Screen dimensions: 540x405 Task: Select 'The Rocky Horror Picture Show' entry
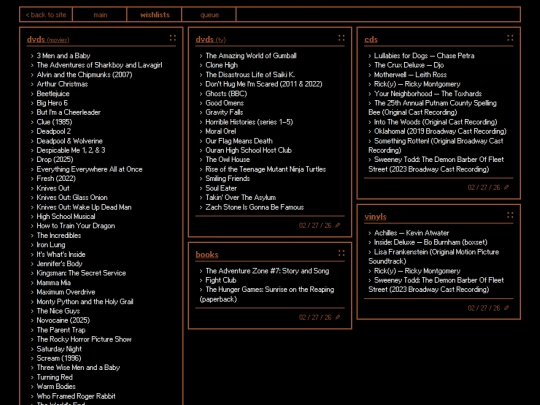coord(84,339)
